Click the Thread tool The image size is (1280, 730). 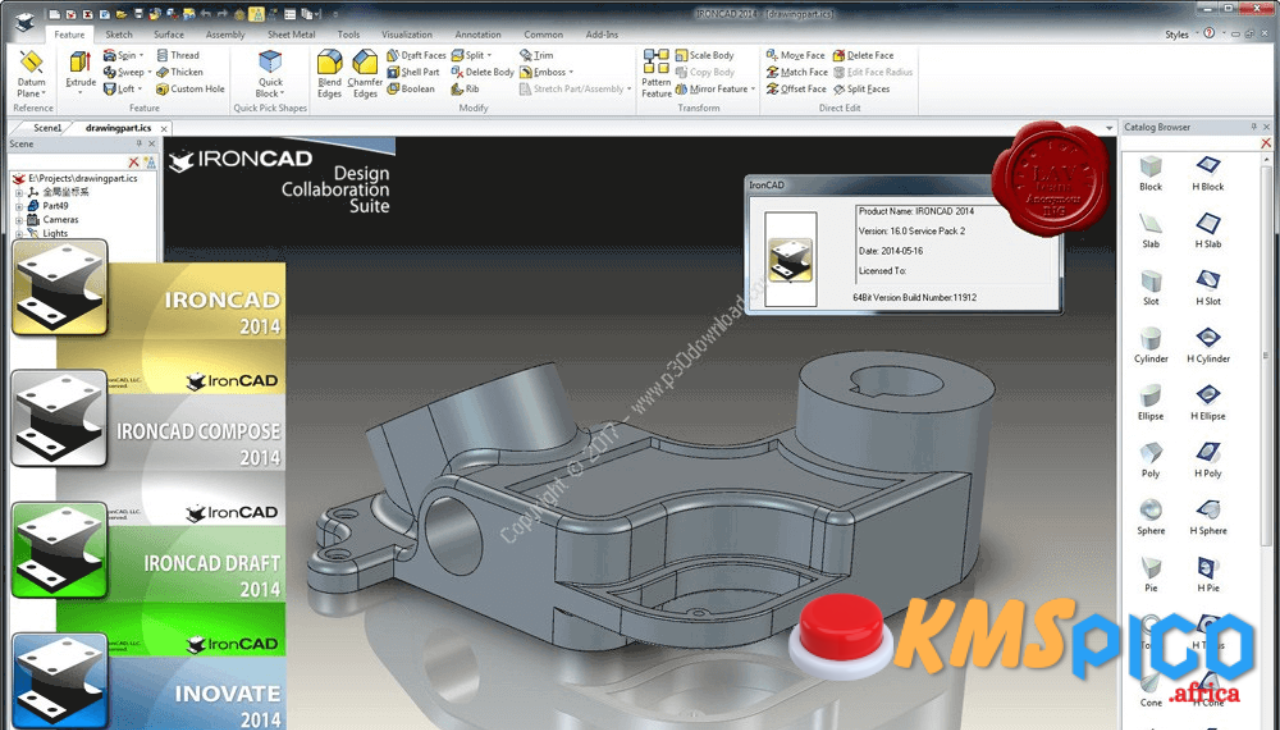[178, 55]
